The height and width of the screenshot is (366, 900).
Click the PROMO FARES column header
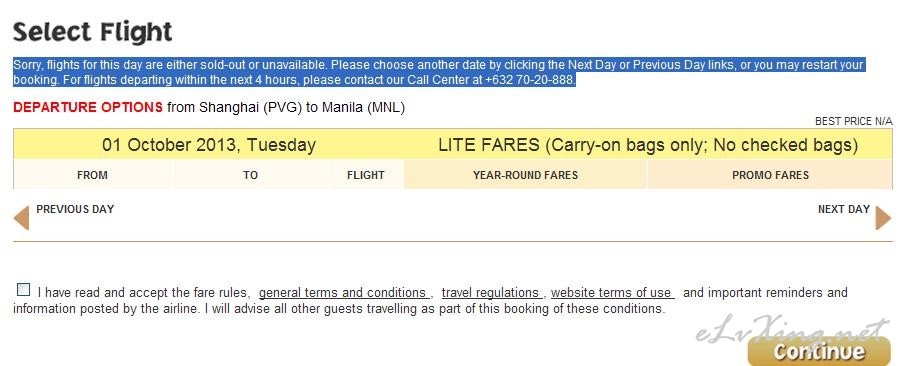click(x=770, y=175)
